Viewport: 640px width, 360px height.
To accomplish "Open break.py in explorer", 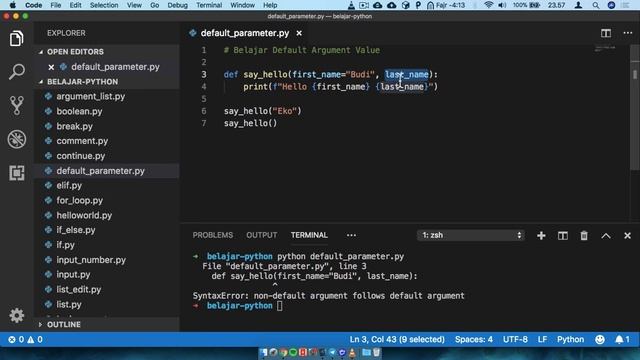I will (74, 127).
